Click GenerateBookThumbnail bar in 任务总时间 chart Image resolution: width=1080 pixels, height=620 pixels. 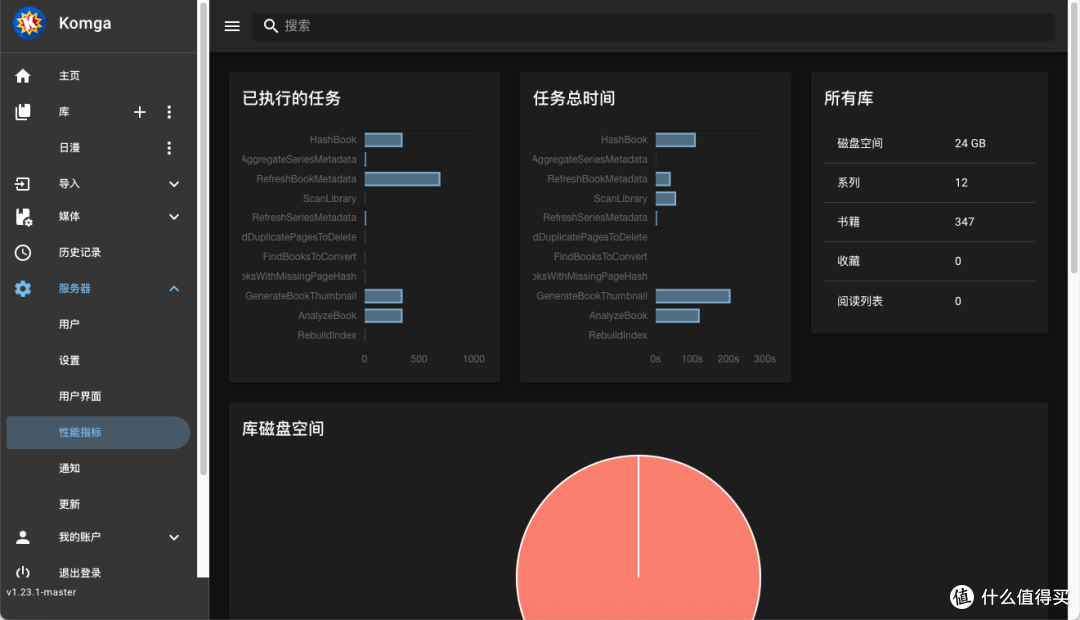click(692, 296)
